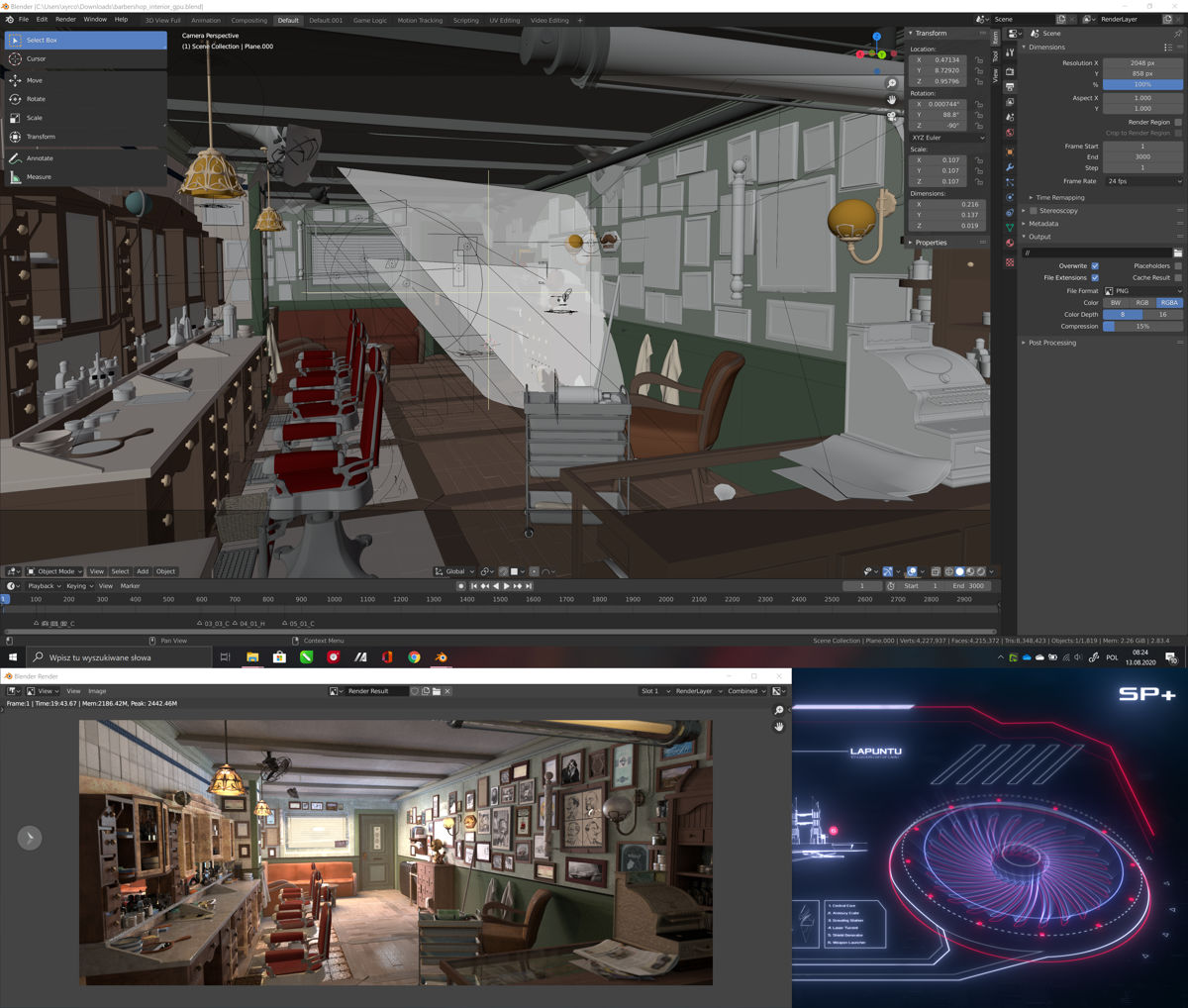Image resolution: width=1188 pixels, height=1008 pixels.
Task: Enable the Render Region checkbox
Action: point(1177,122)
